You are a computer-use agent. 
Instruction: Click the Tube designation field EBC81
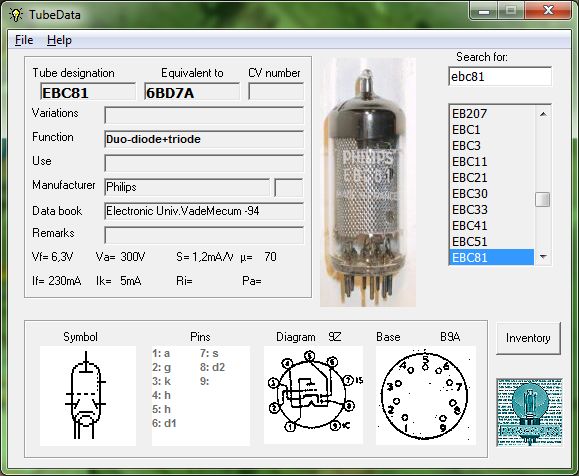click(x=88, y=92)
